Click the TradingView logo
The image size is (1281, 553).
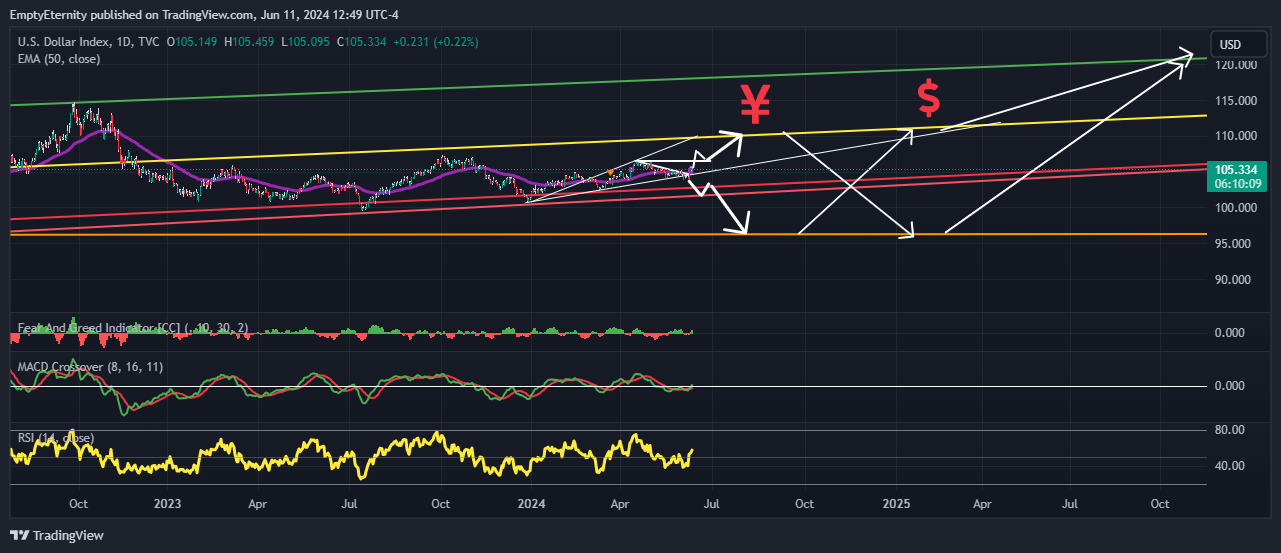point(57,535)
